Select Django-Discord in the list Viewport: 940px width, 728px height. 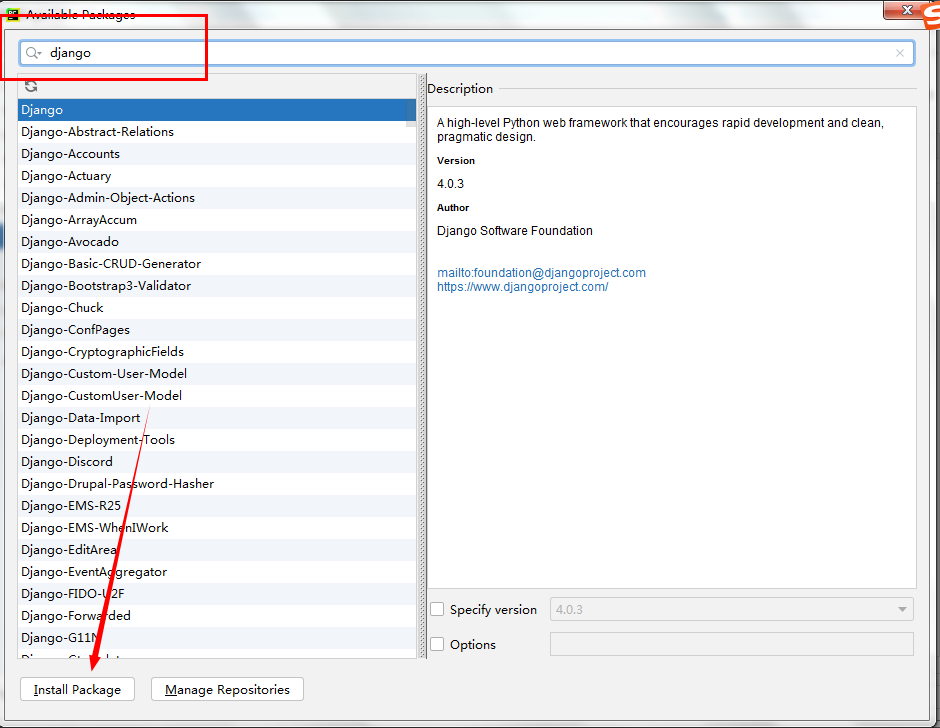pos(216,462)
